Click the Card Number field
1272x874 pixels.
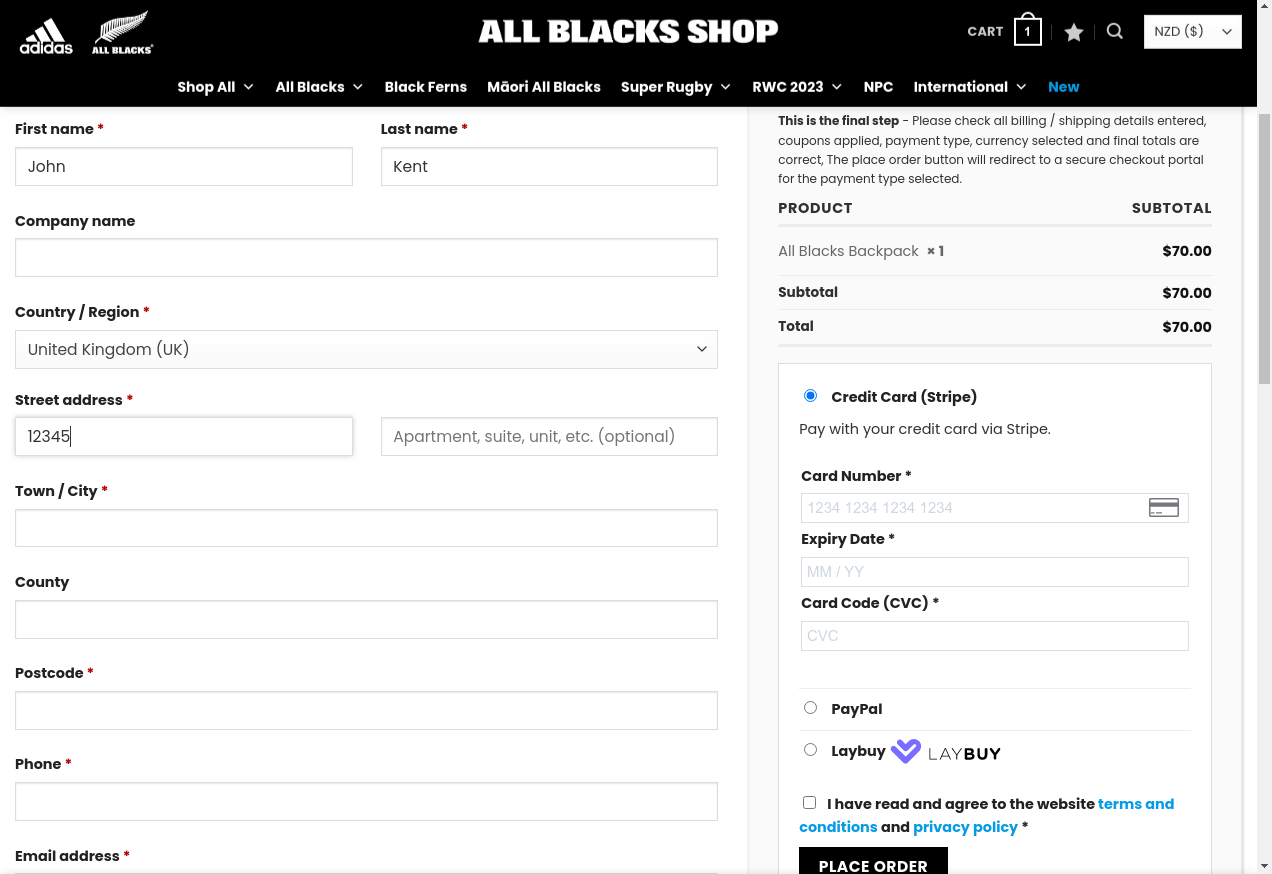pyautogui.click(x=995, y=508)
